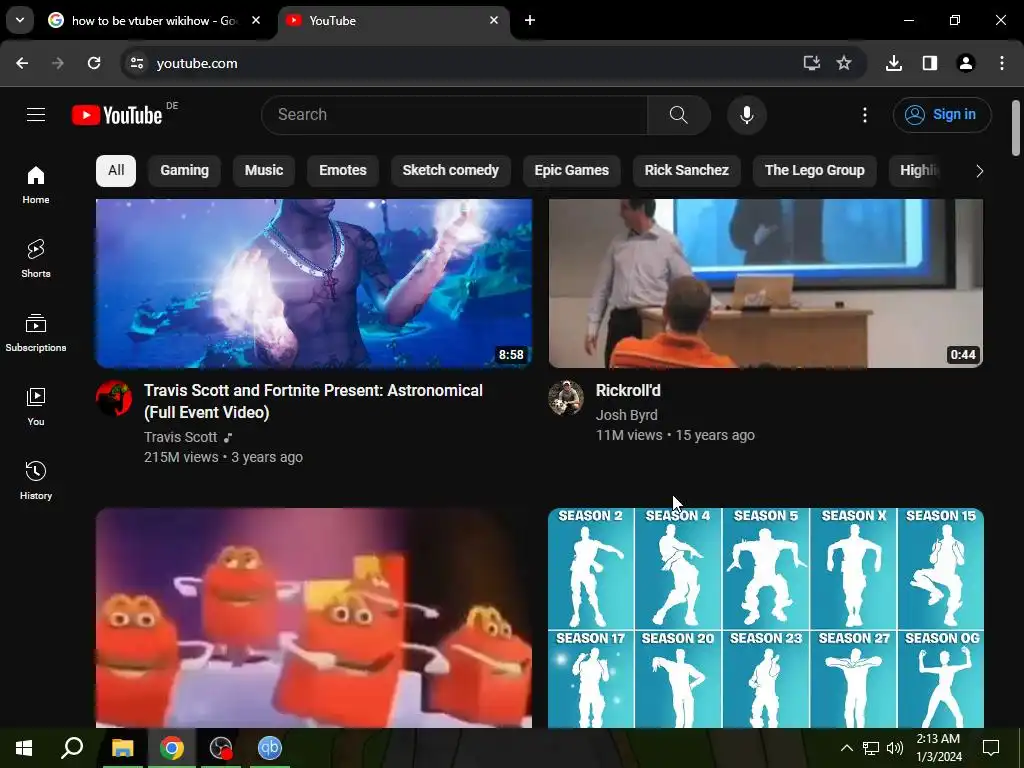Click the YouTube logo
Image resolution: width=1024 pixels, height=768 pixels.
[x=117, y=115]
